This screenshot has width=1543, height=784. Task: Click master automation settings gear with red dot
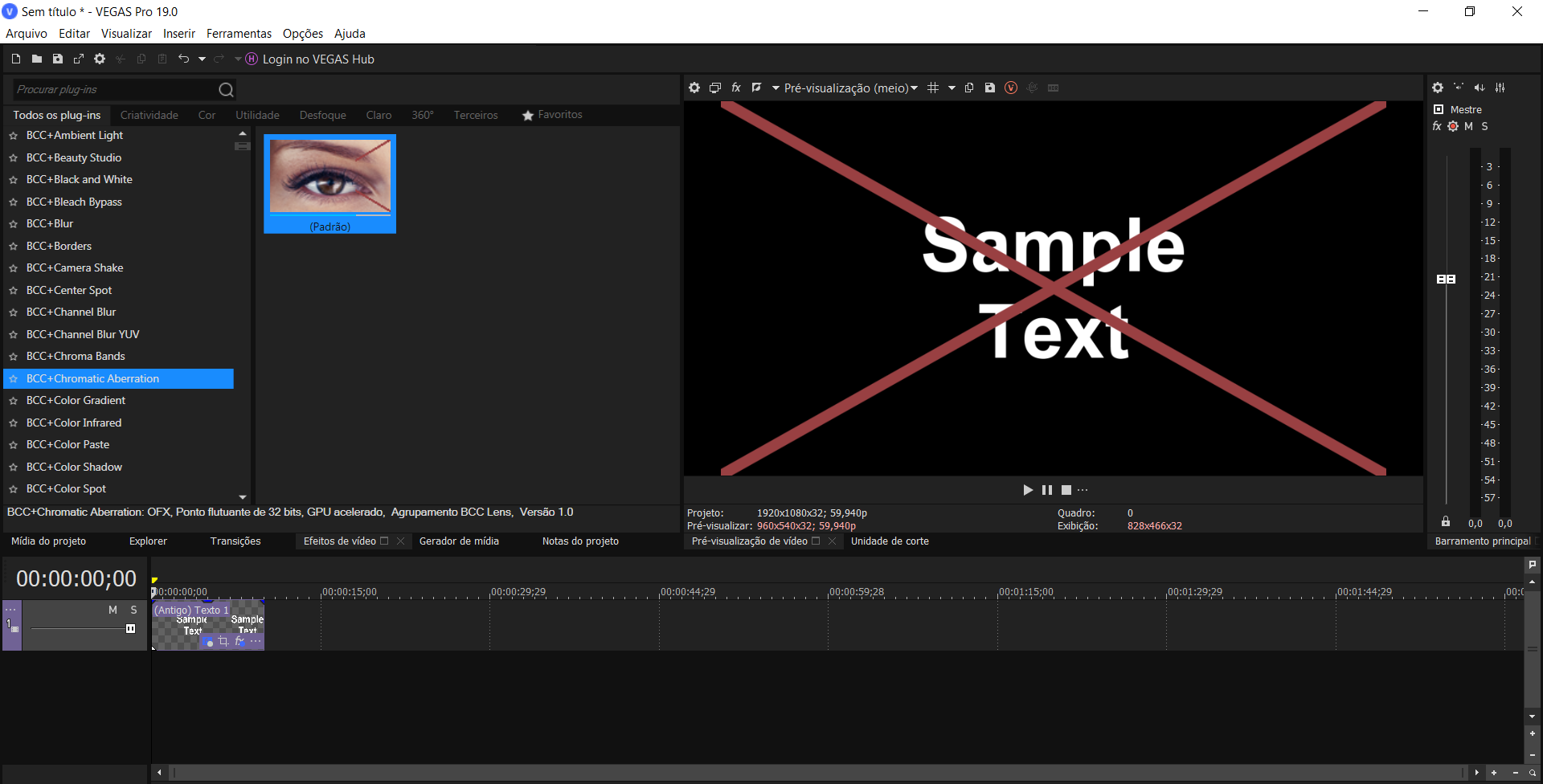(1453, 126)
